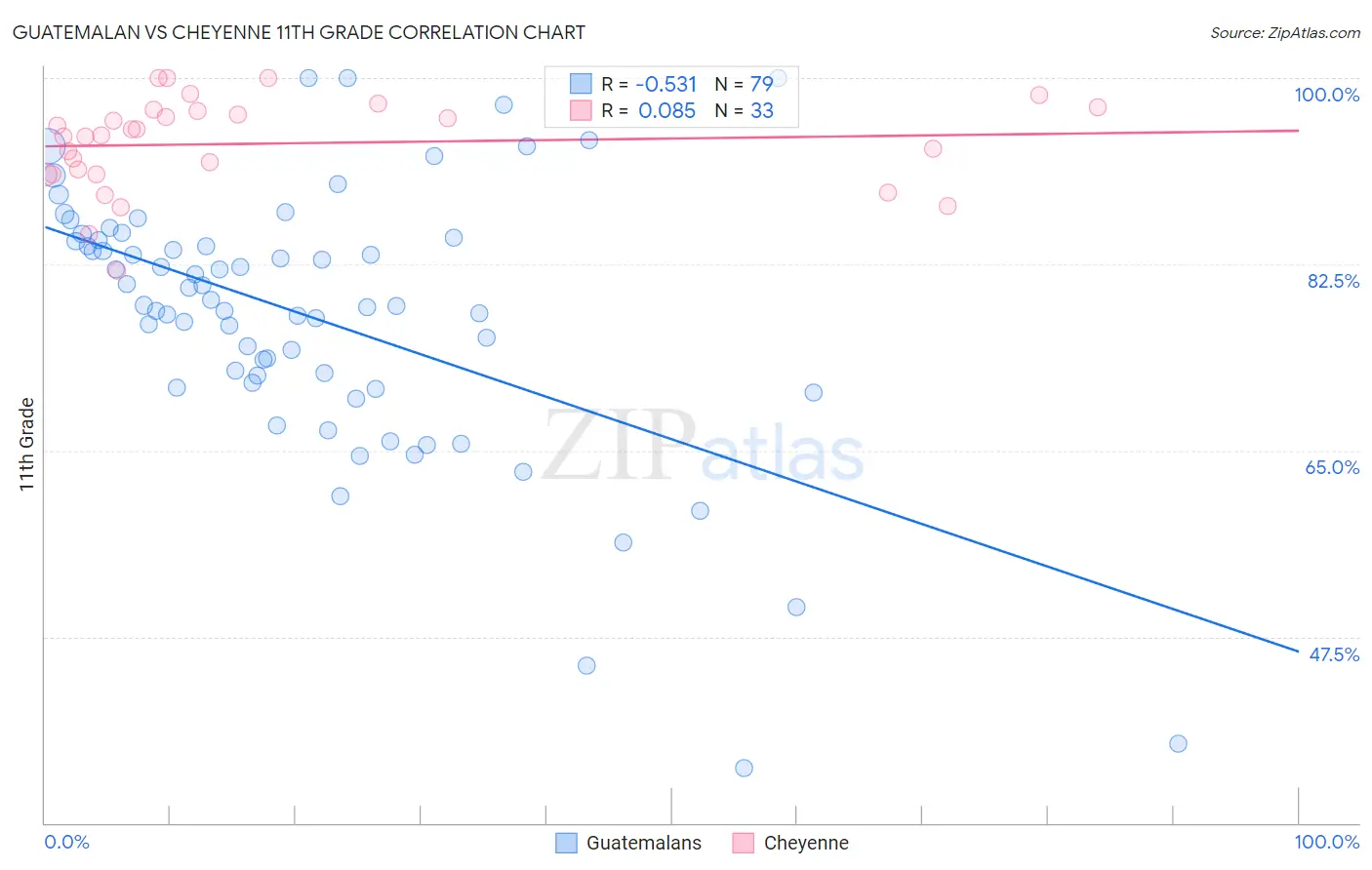This screenshot has width=1372, height=870.
Task: Click the 0.0% x-axis label
Action: coord(67,842)
